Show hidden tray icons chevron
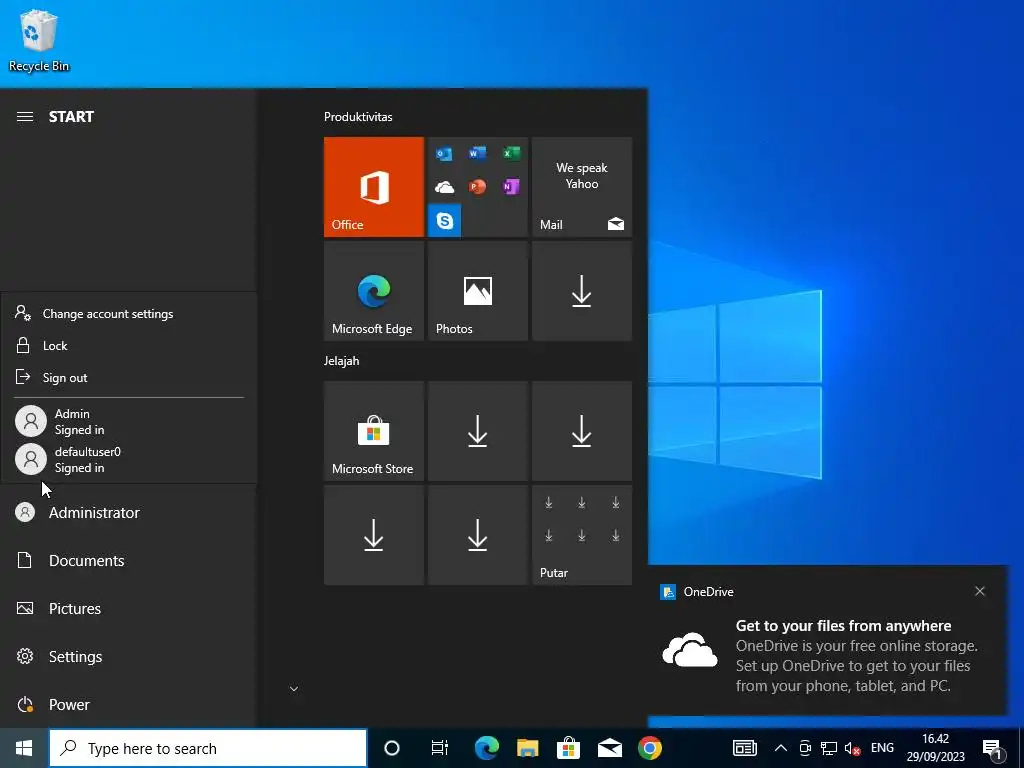The width and height of the screenshot is (1024, 768). point(780,748)
